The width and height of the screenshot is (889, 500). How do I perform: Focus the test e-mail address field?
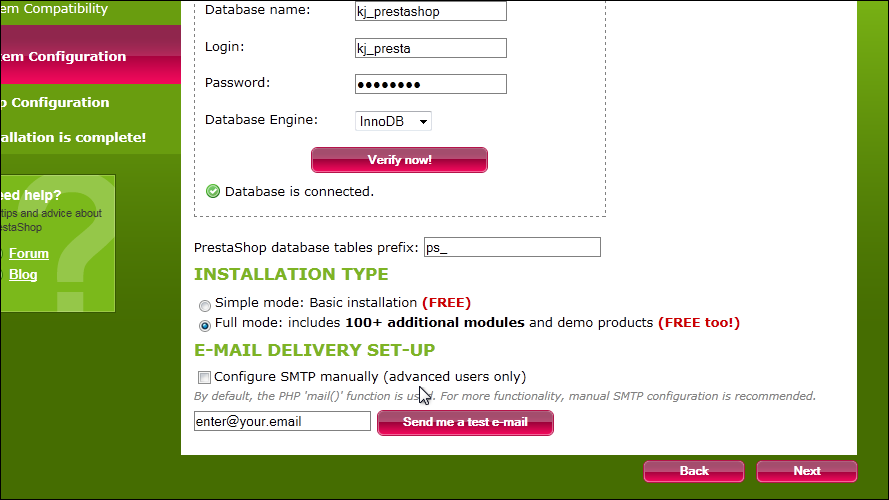click(x=282, y=421)
